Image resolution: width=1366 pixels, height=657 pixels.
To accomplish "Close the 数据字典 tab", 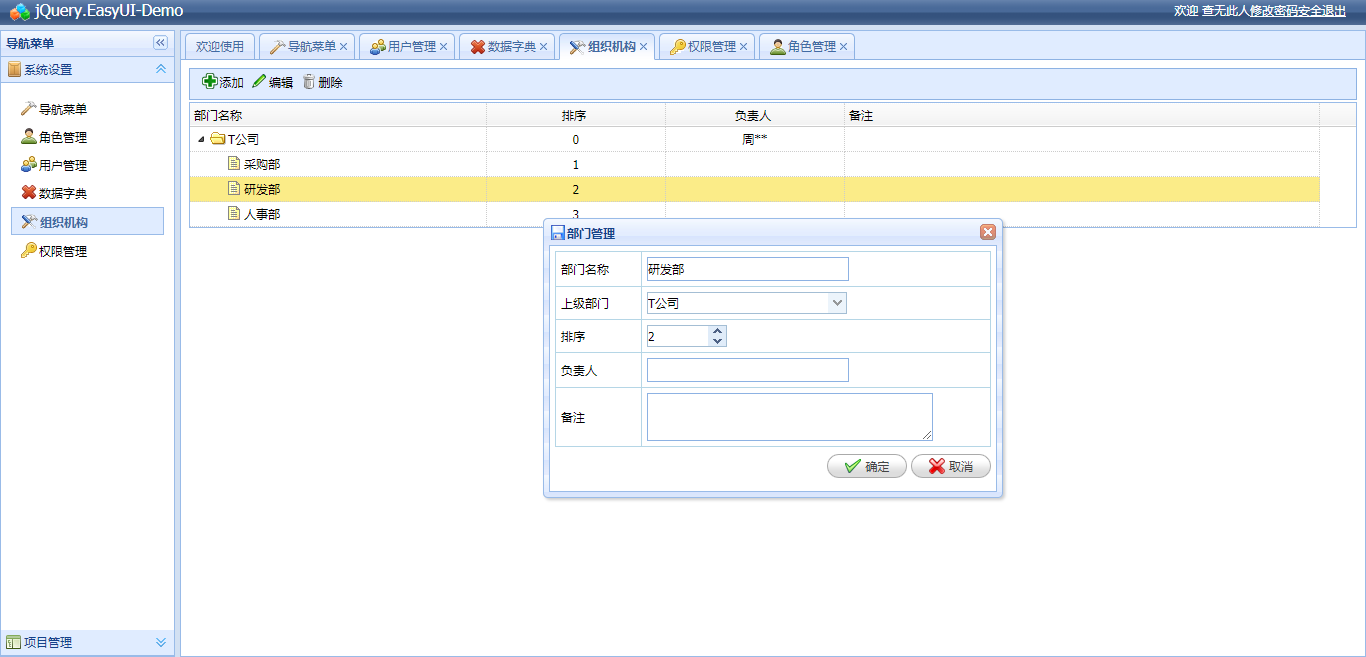I will pyautogui.click(x=543, y=47).
